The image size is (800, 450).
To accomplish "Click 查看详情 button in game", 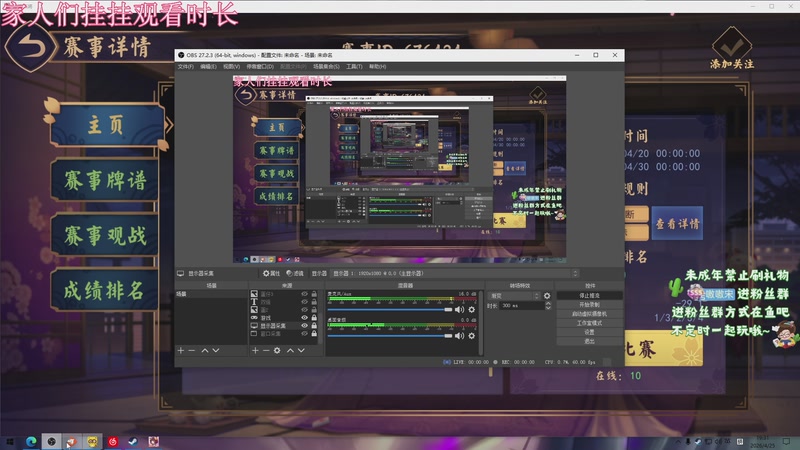I will [678, 223].
